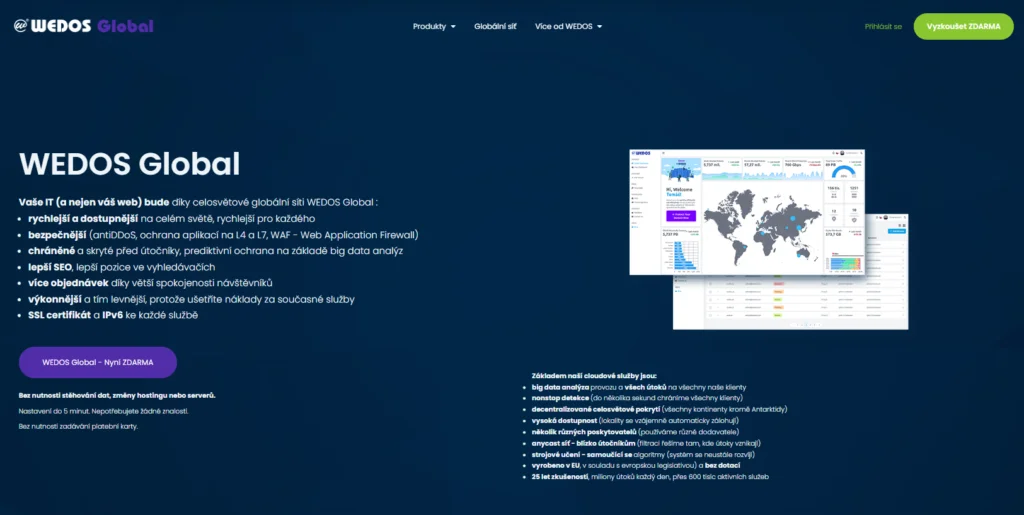Click the Vyzkoušet ZDARMA button
This screenshot has height=515, width=1024.
tap(963, 27)
